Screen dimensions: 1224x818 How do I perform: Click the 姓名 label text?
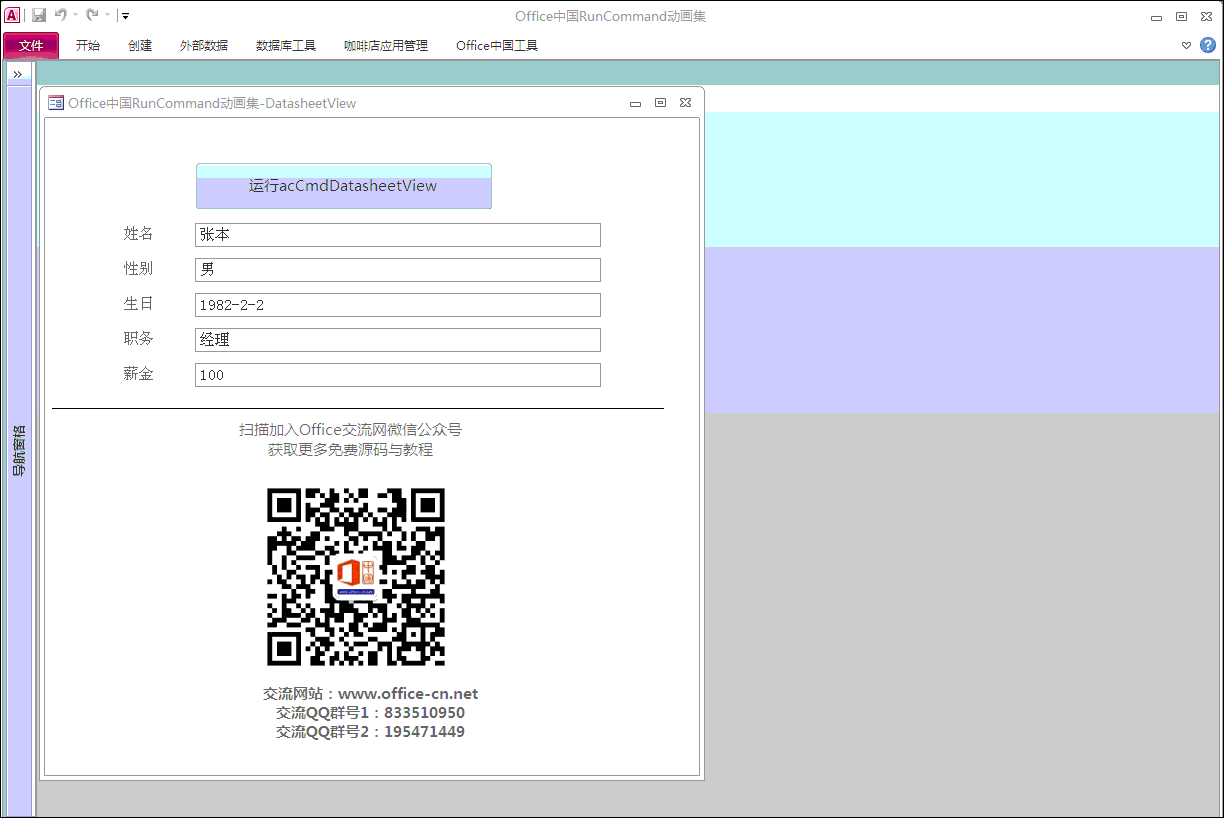point(139,234)
